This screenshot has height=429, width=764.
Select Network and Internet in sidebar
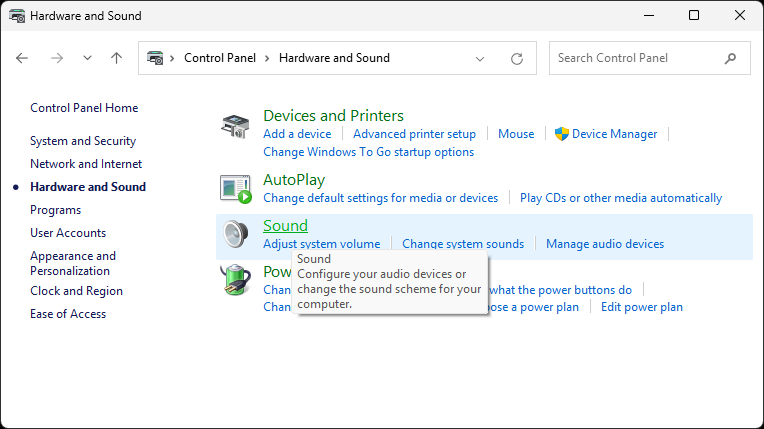pyautogui.click(x=86, y=164)
